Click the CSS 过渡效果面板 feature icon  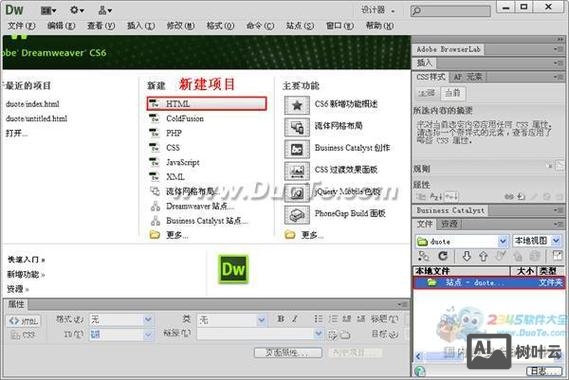click(297, 171)
